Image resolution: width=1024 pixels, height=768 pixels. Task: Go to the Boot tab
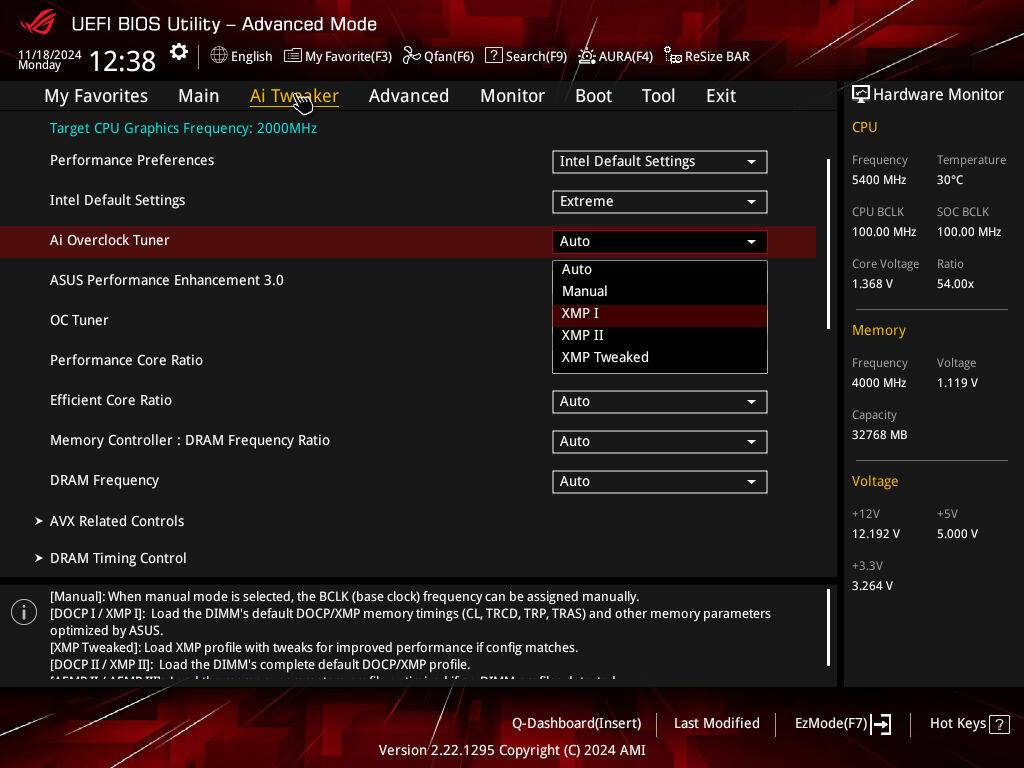pyautogui.click(x=593, y=96)
